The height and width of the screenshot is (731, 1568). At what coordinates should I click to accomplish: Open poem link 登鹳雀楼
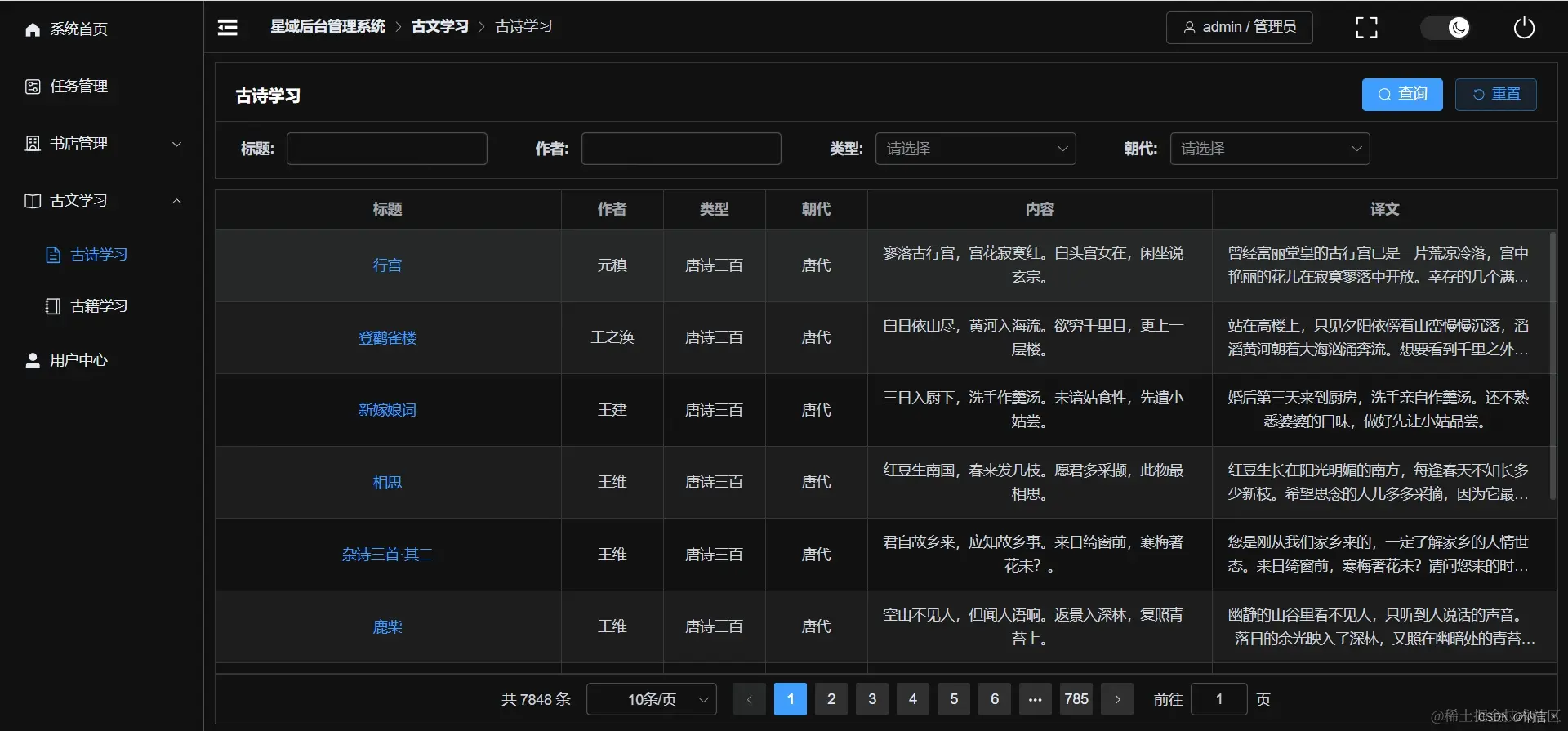(x=387, y=338)
